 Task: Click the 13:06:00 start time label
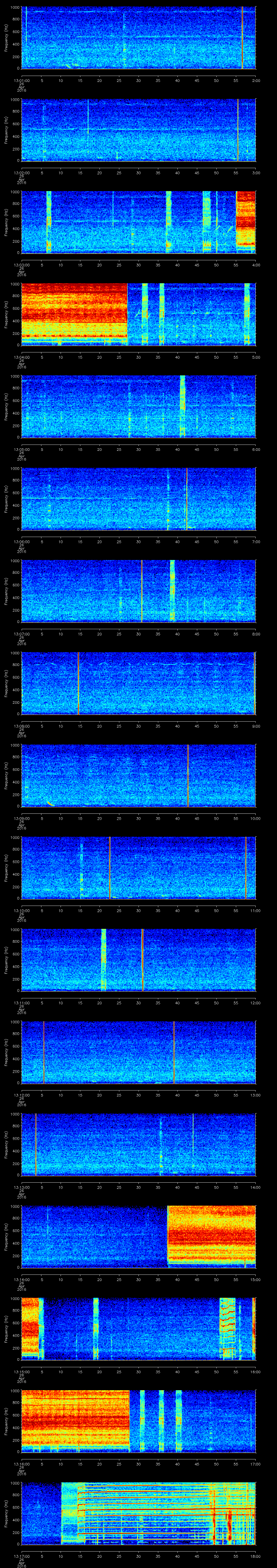point(21,542)
